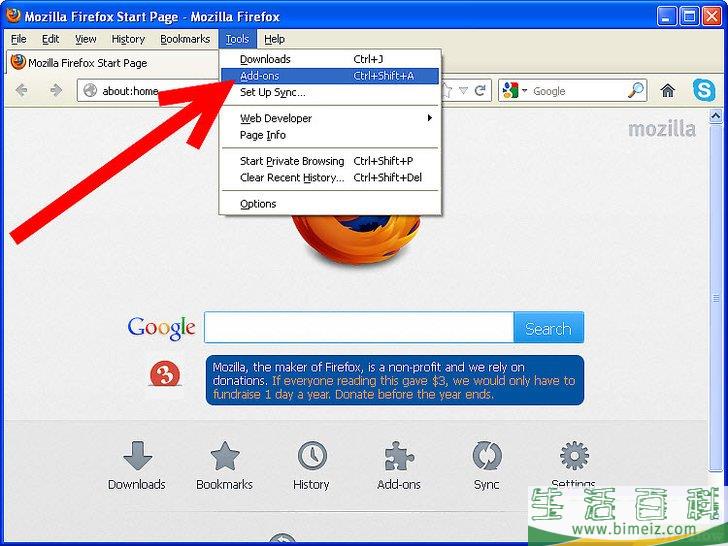Open the File menu
728x546 pixels.
[x=19, y=39]
